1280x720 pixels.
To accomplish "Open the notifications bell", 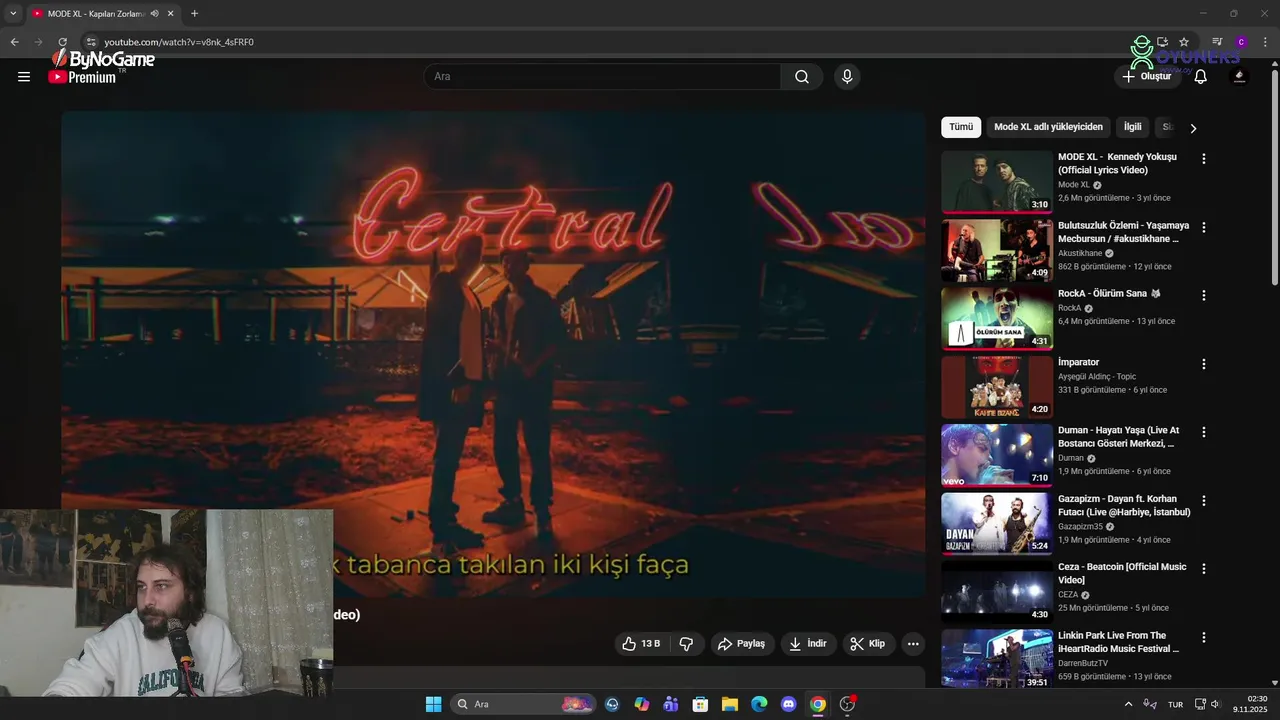I will coord(1201,77).
